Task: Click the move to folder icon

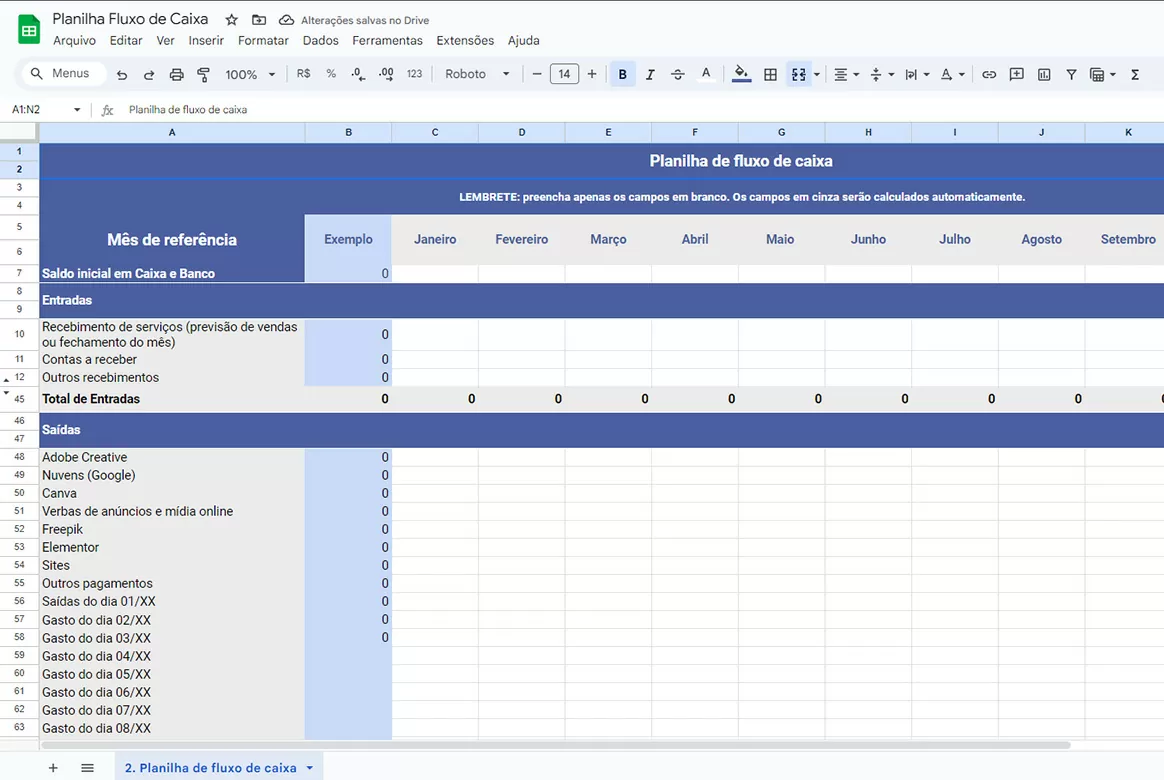Action: 259,20
